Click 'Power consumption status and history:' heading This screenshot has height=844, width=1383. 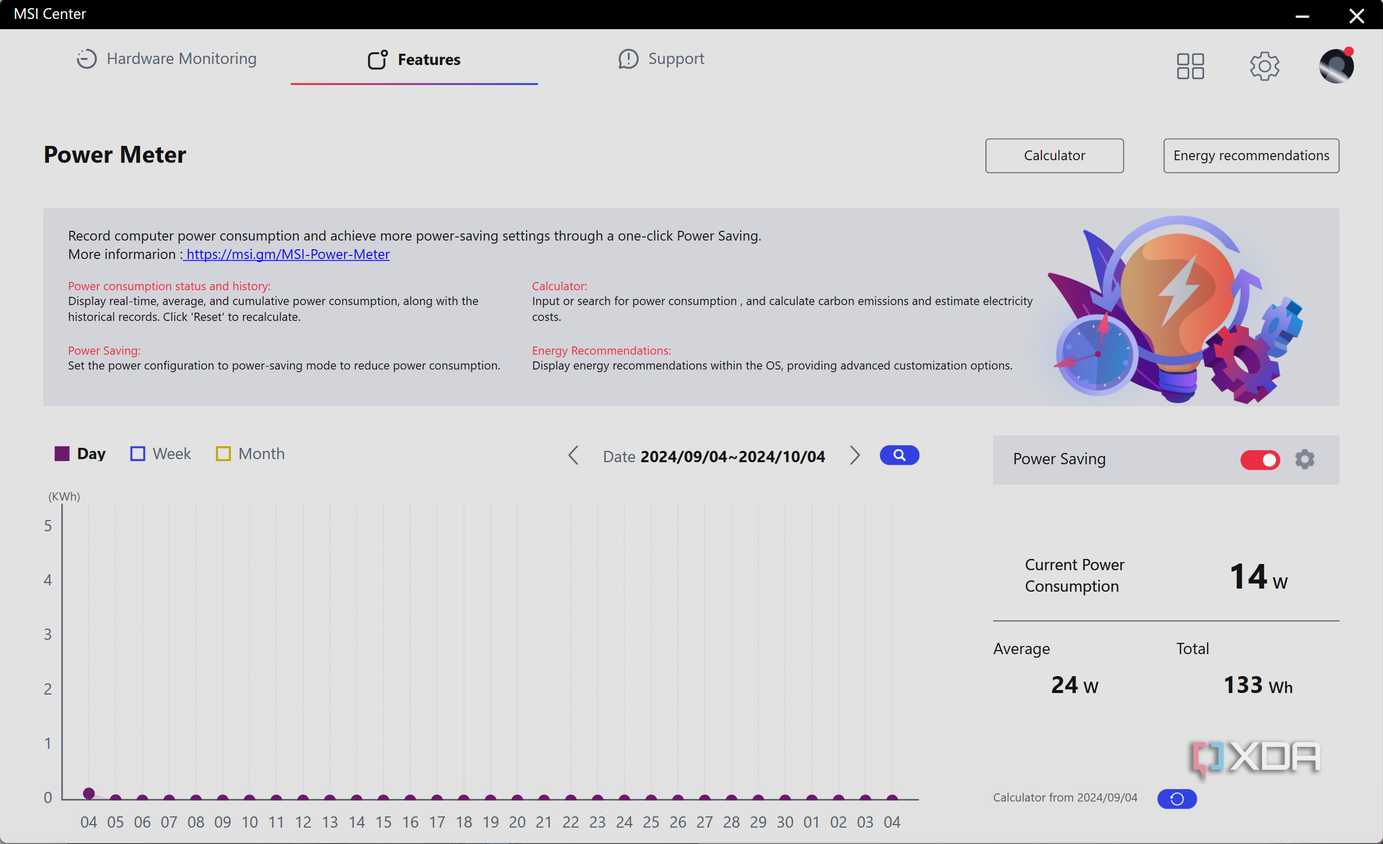(169, 286)
